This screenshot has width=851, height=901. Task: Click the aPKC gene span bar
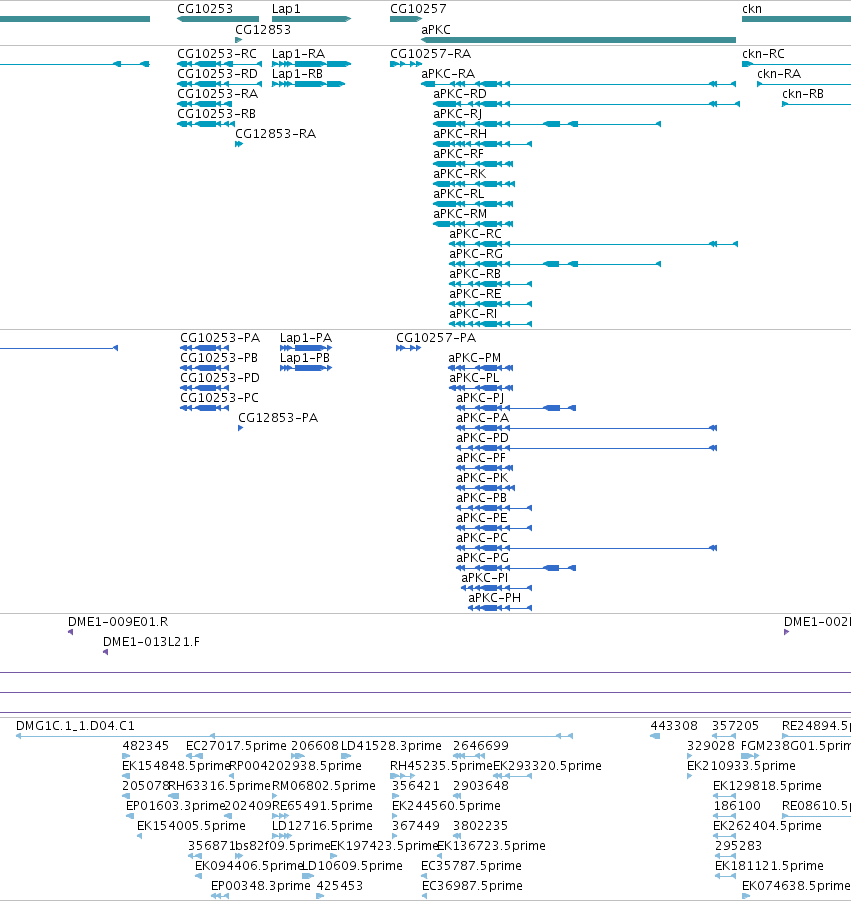pyautogui.click(x=578, y=40)
